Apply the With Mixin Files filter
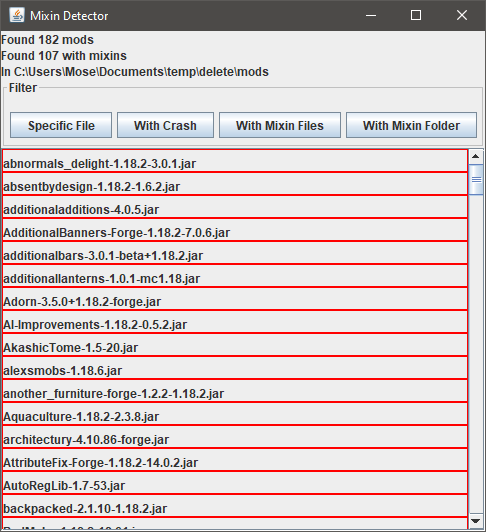The height and width of the screenshot is (532, 486). click(280, 125)
